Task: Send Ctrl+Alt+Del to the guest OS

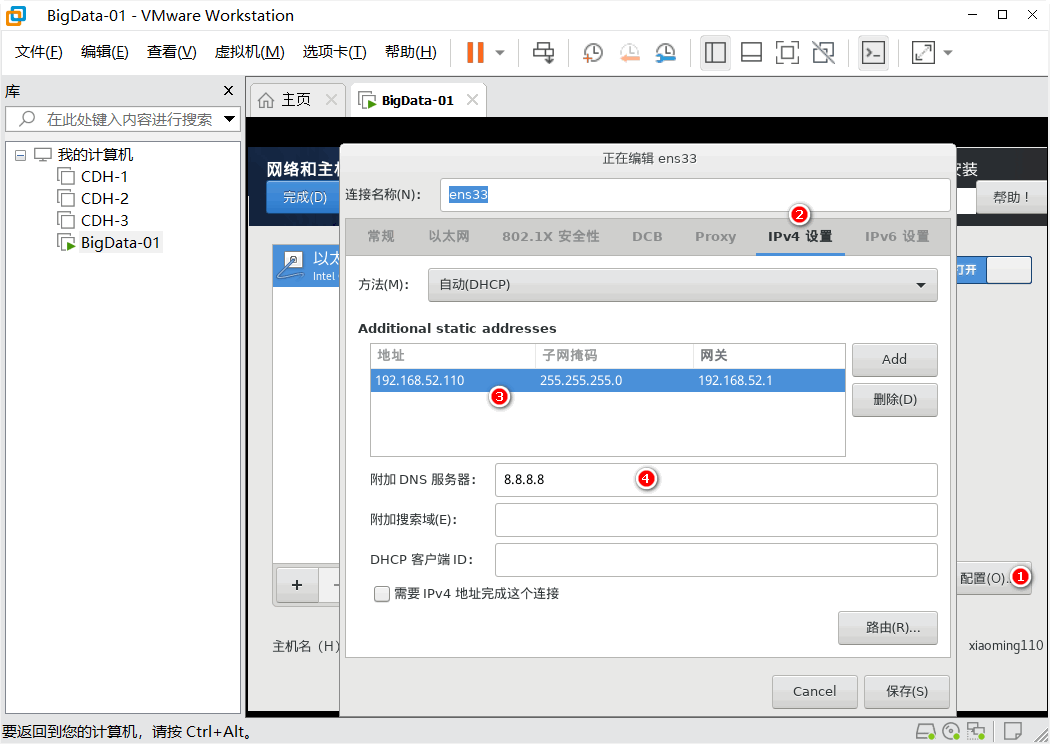Action: (x=543, y=52)
